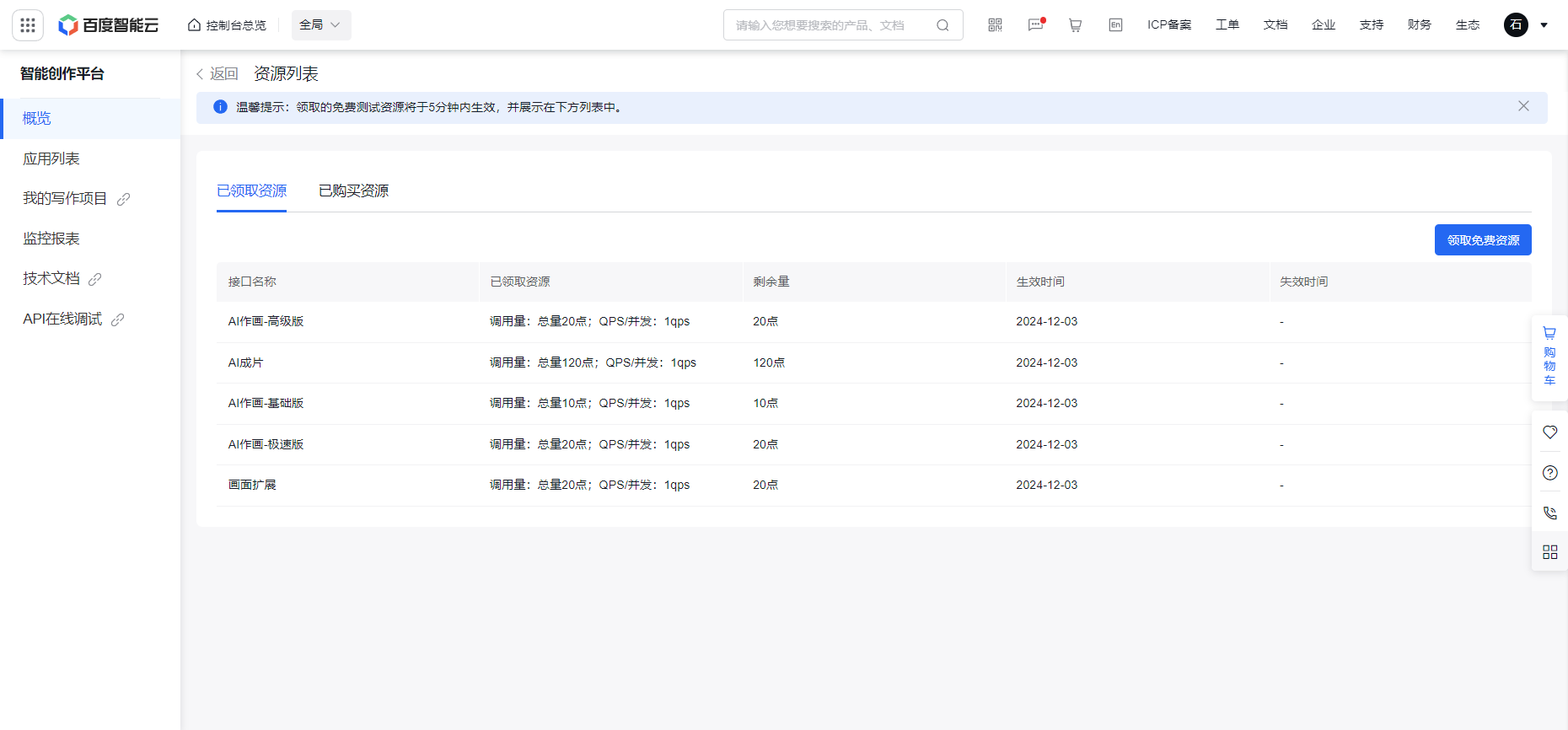Open 支持 in top navigation
Screen dimensions: 1568x730
(1372, 25)
